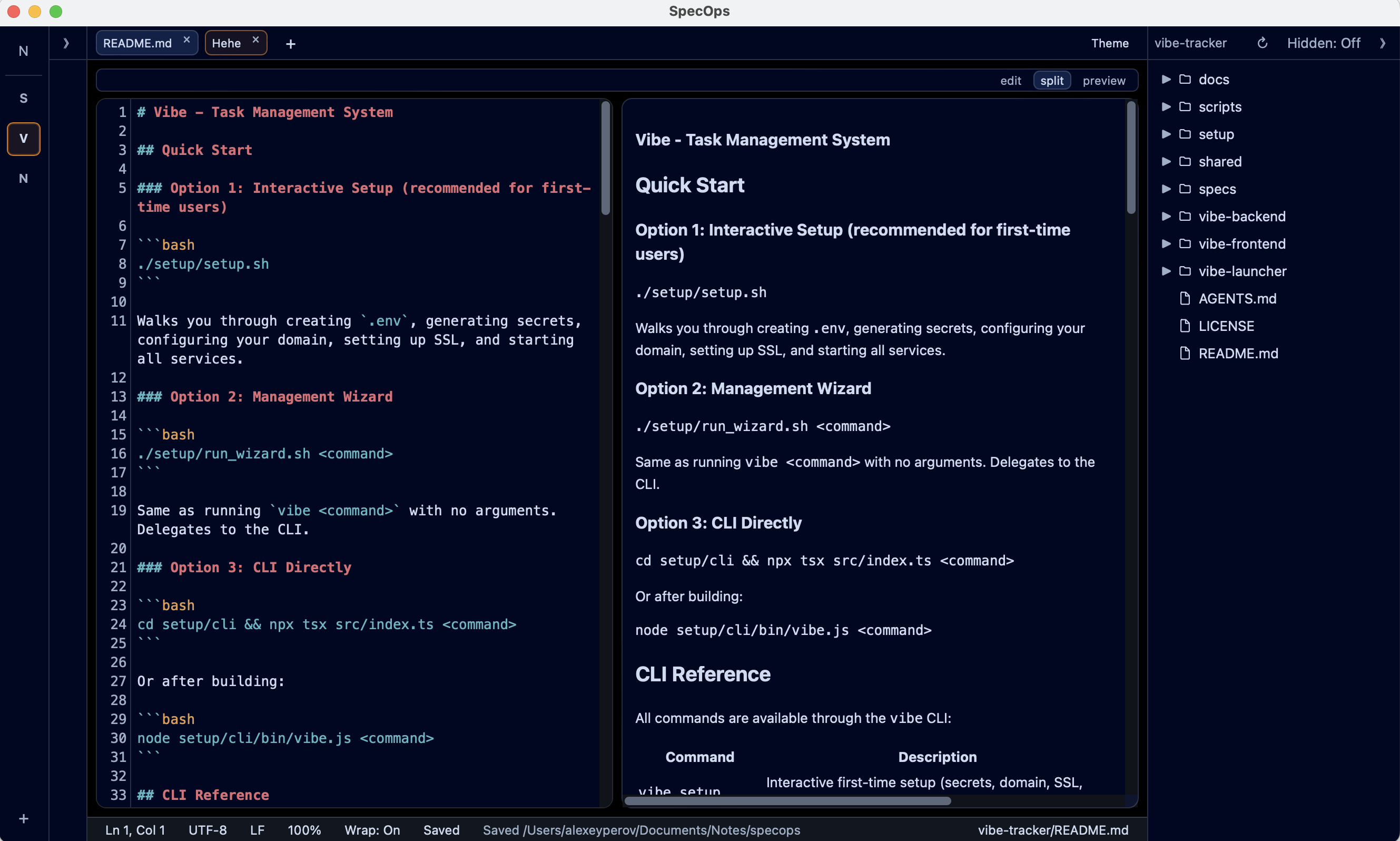Click the Description table header in preview
1400x841 pixels.
click(938, 757)
